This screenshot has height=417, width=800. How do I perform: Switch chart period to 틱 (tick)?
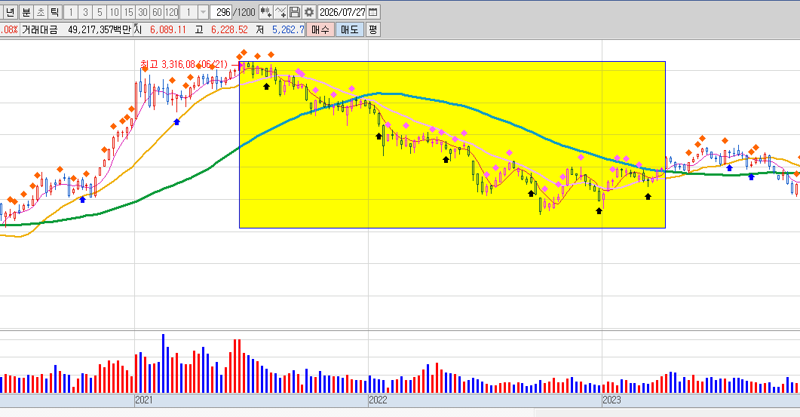(55, 12)
